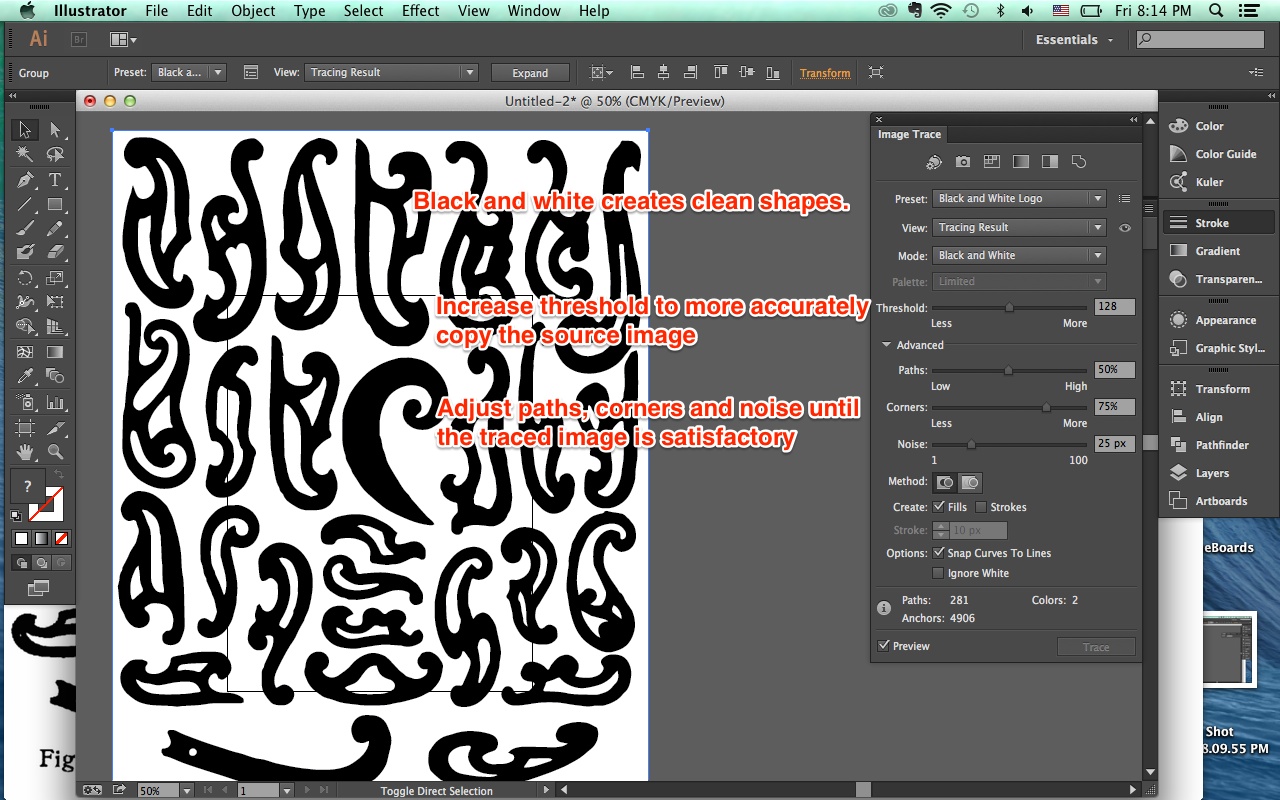Select the Pen tool
This screenshot has height=800, width=1280.
coord(25,180)
